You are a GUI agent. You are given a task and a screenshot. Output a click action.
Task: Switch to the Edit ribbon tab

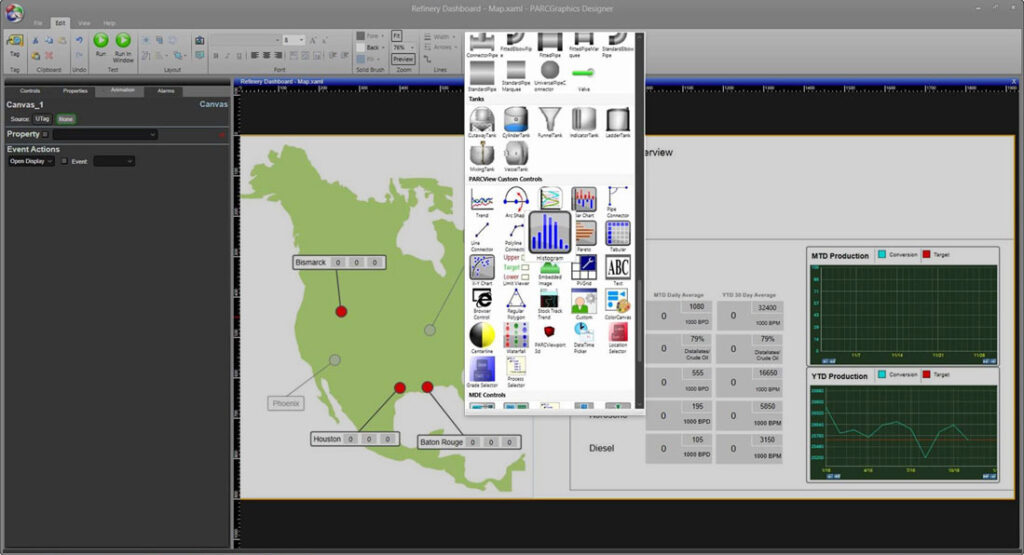(60, 23)
